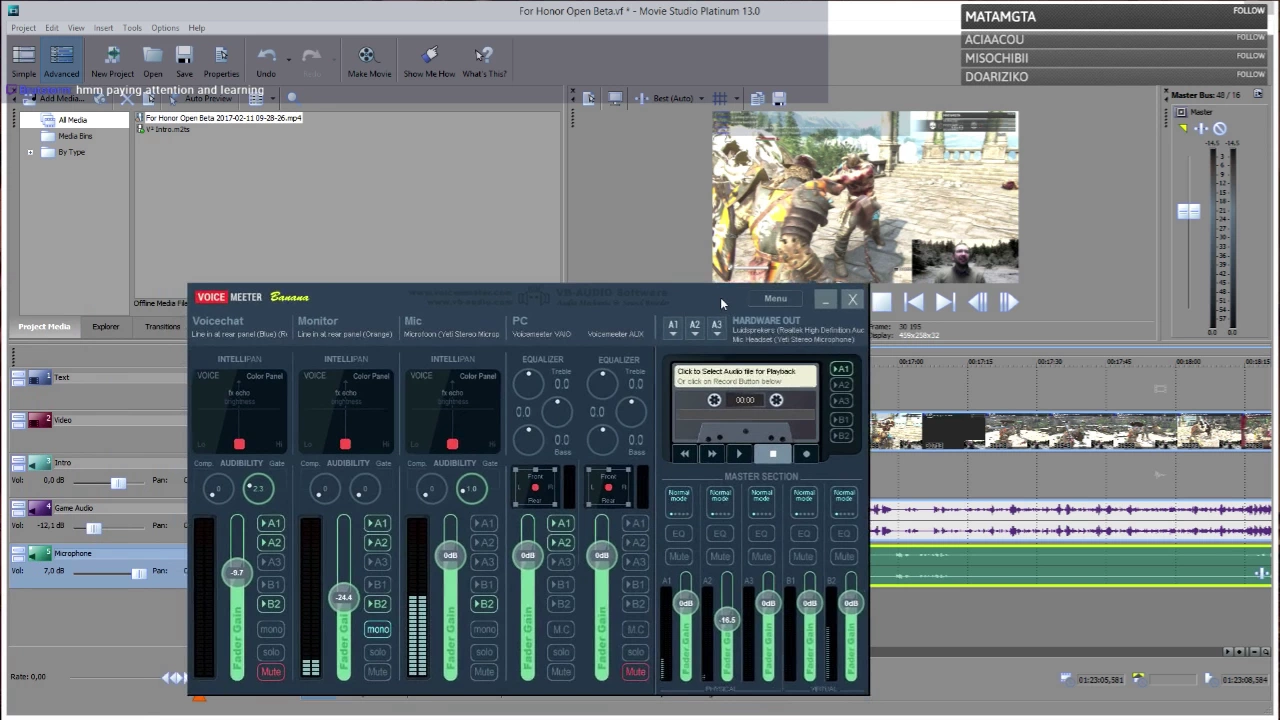Toggle B2 routing on Mic strip

point(484,604)
